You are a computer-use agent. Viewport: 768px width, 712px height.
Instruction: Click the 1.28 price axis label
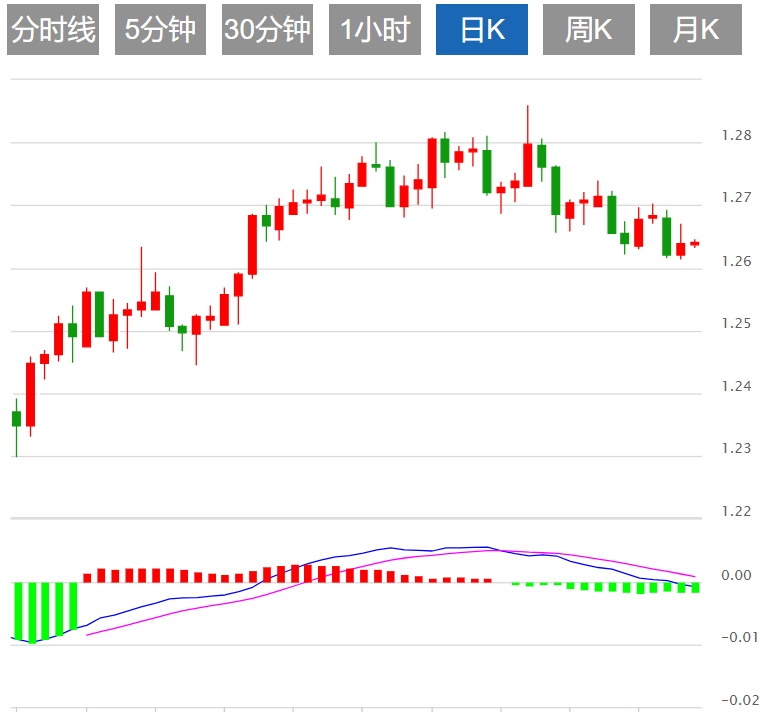click(737, 135)
